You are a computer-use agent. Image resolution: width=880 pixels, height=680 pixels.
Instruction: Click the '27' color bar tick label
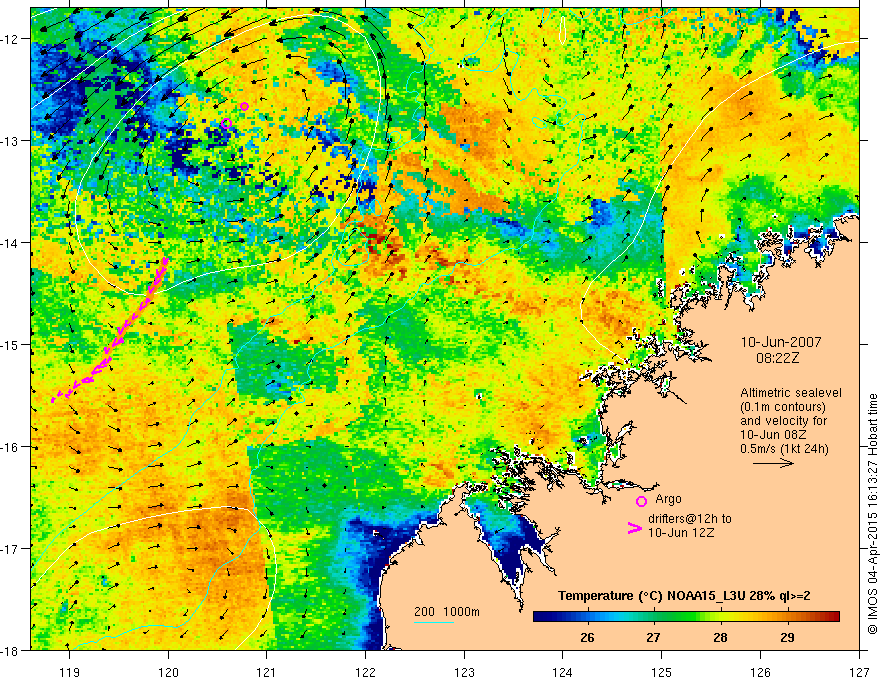pos(653,638)
